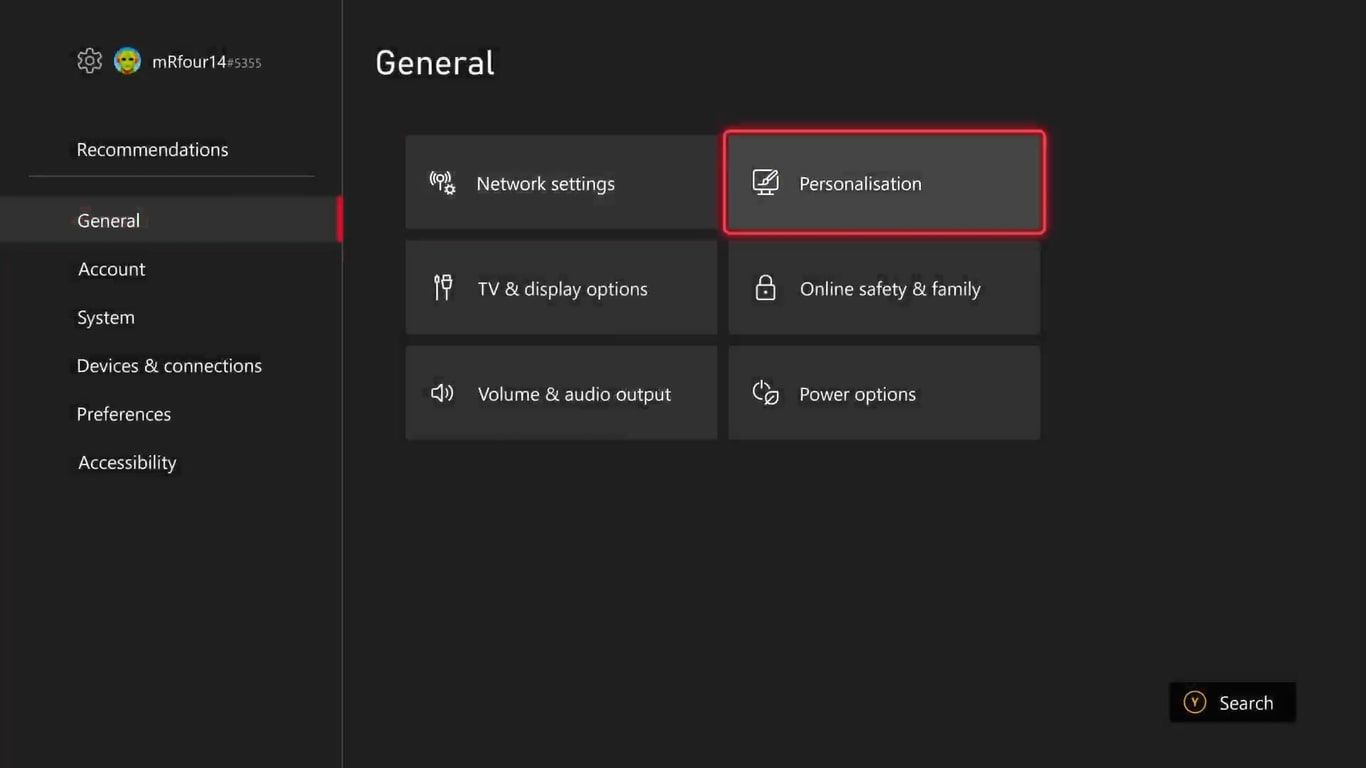The height and width of the screenshot is (768, 1366).
Task: Open Devices & connections settings
Action: 169,365
